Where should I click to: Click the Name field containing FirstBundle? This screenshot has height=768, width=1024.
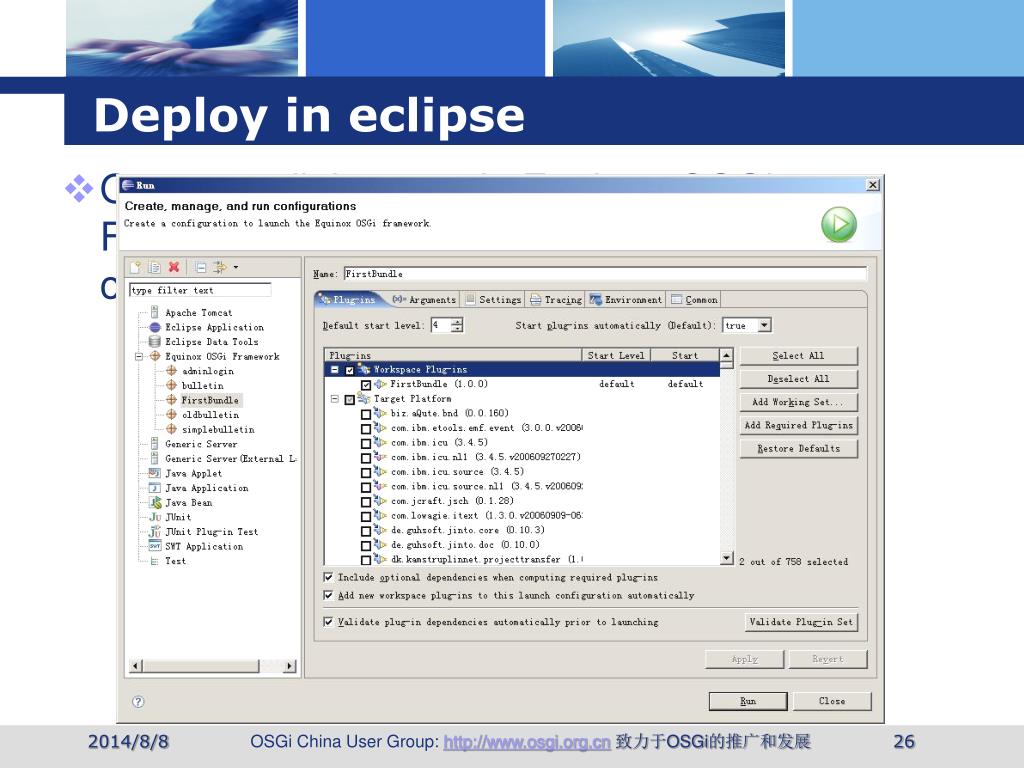605,274
